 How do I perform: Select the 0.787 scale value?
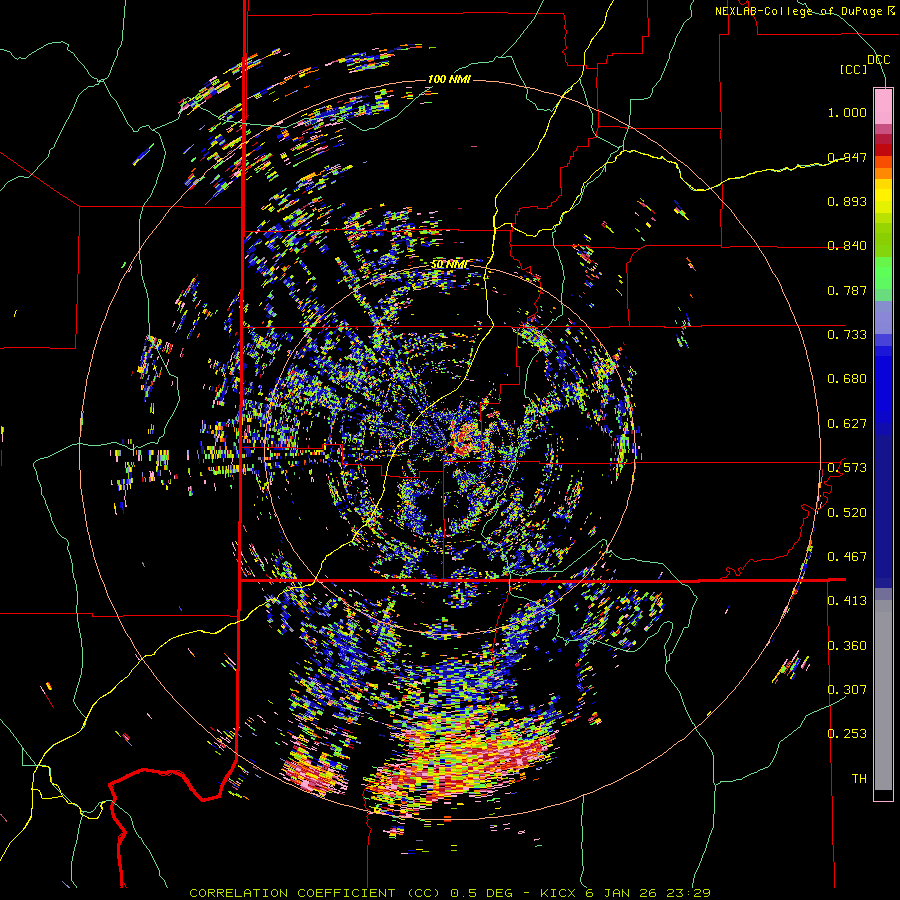[x=847, y=290]
